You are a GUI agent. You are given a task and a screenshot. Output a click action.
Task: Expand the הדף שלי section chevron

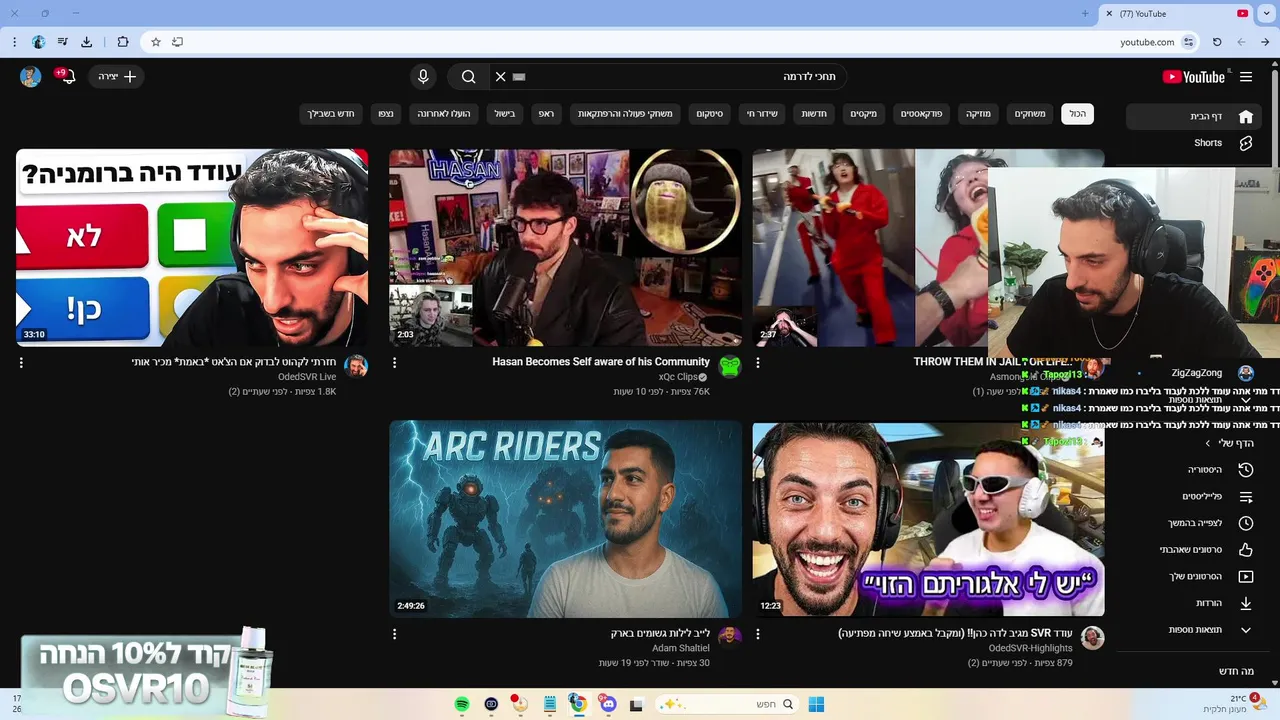click(x=1207, y=443)
